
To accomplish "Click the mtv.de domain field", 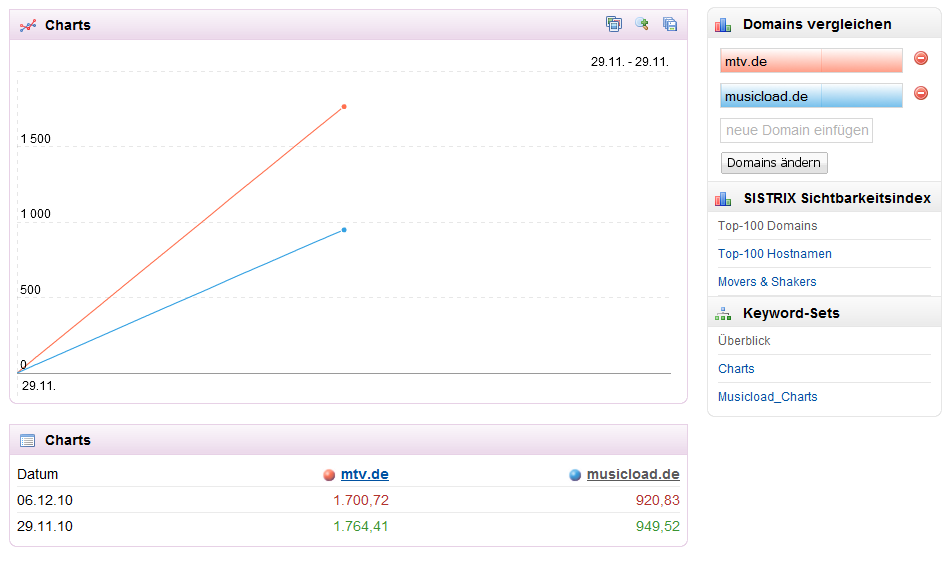I will coord(811,61).
